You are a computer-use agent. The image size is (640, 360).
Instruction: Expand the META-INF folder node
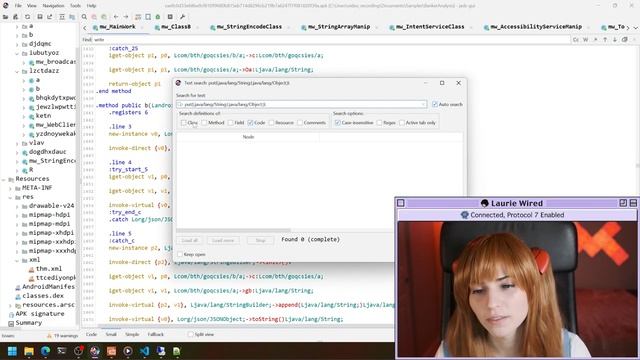[x=10, y=188]
